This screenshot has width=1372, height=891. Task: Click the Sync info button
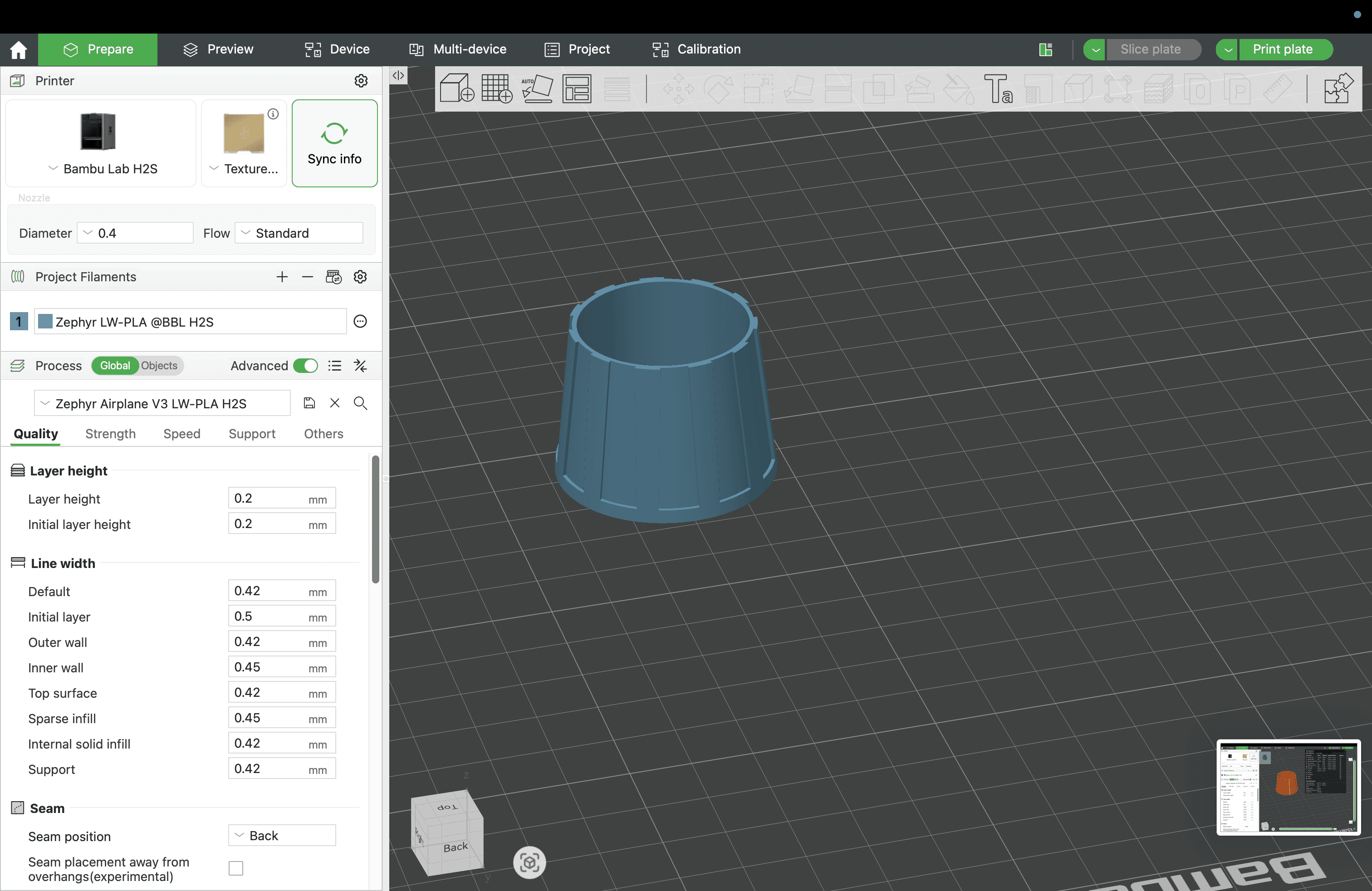[x=334, y=143]
